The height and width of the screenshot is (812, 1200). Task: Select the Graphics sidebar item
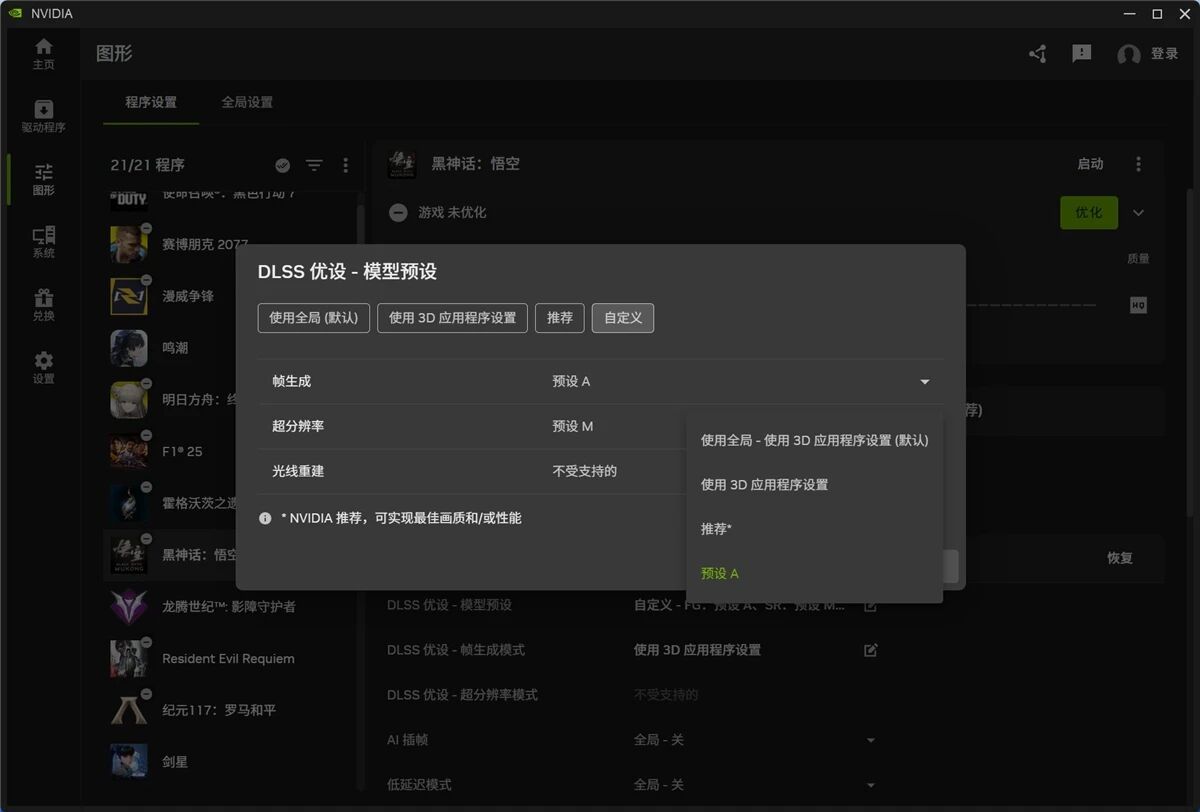tap(43, 180)
